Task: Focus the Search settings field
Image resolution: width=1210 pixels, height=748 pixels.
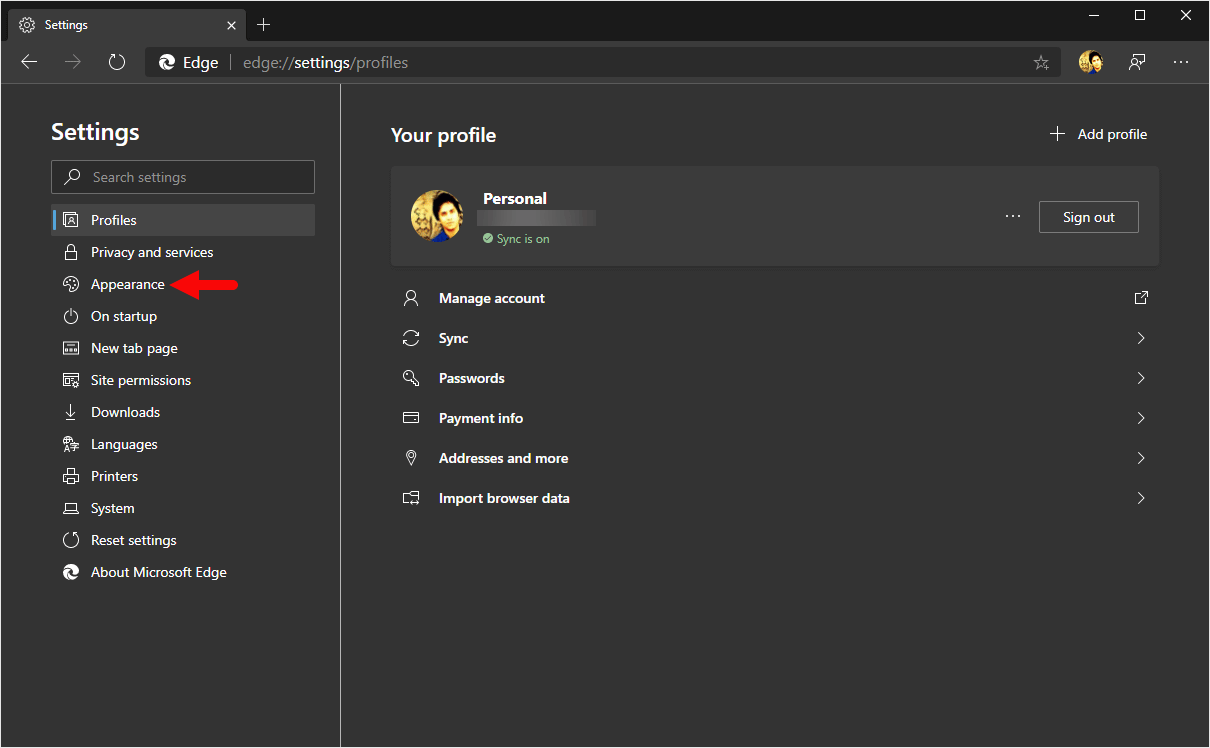Action: [x=183, y=177]
